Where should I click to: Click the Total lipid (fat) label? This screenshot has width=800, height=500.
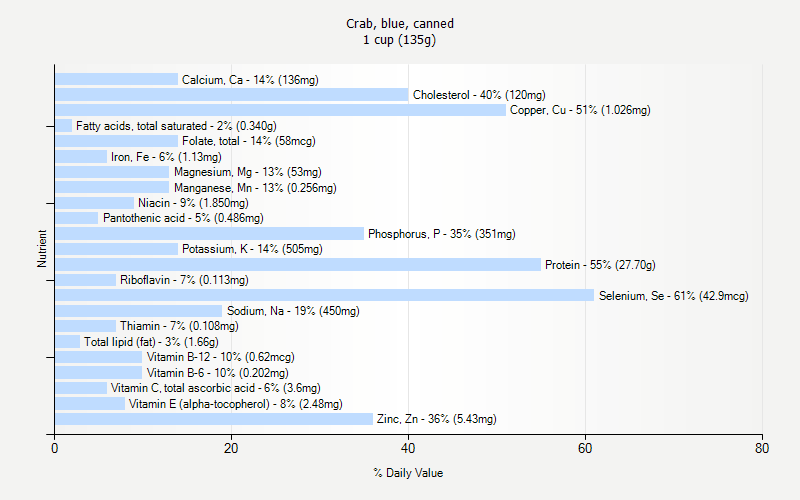click(x=150, y=342)
